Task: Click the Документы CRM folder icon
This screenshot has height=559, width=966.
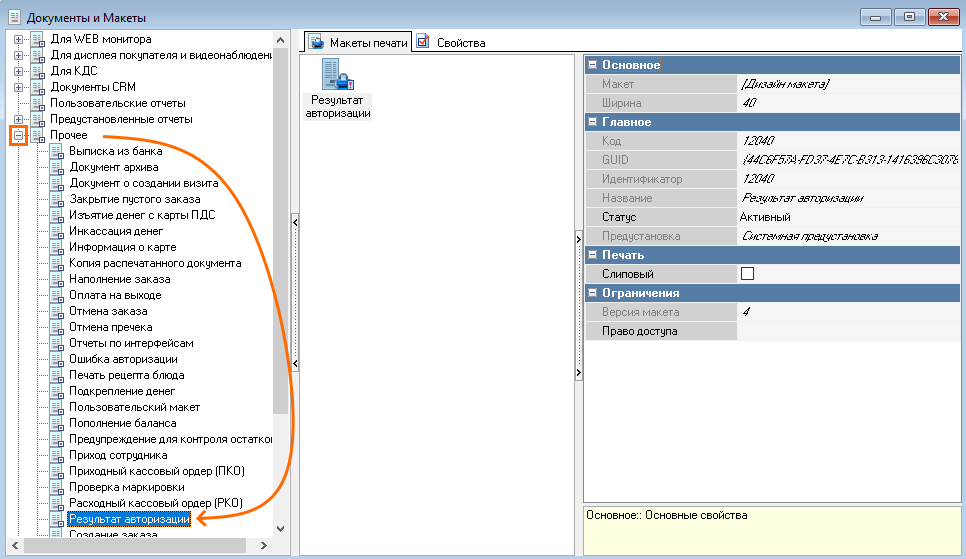Action: tap(38, 87)
